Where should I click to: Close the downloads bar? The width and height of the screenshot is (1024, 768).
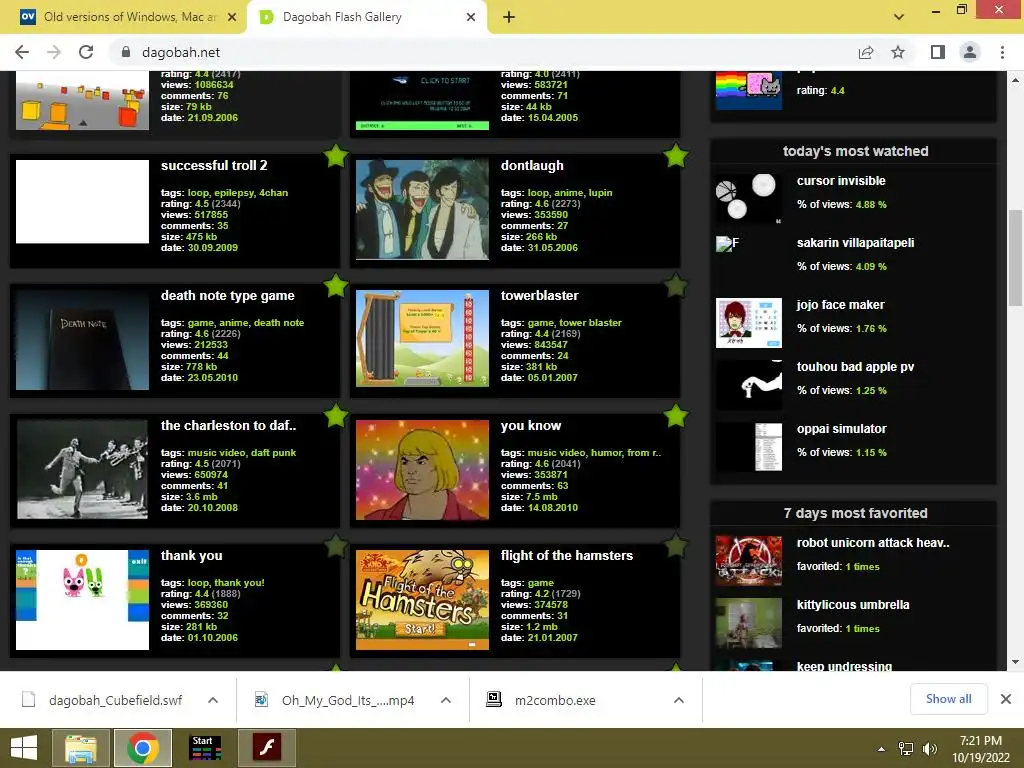tap(1006, 699)
